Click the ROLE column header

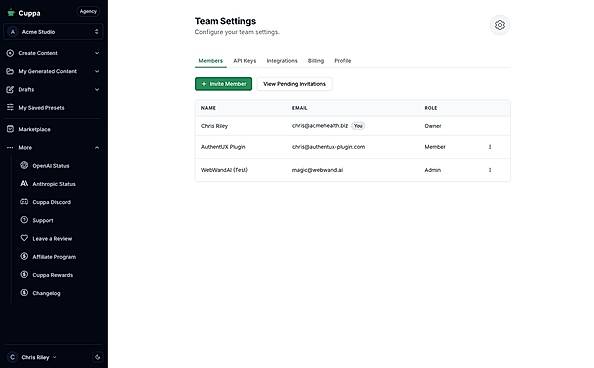click(431, 108)
